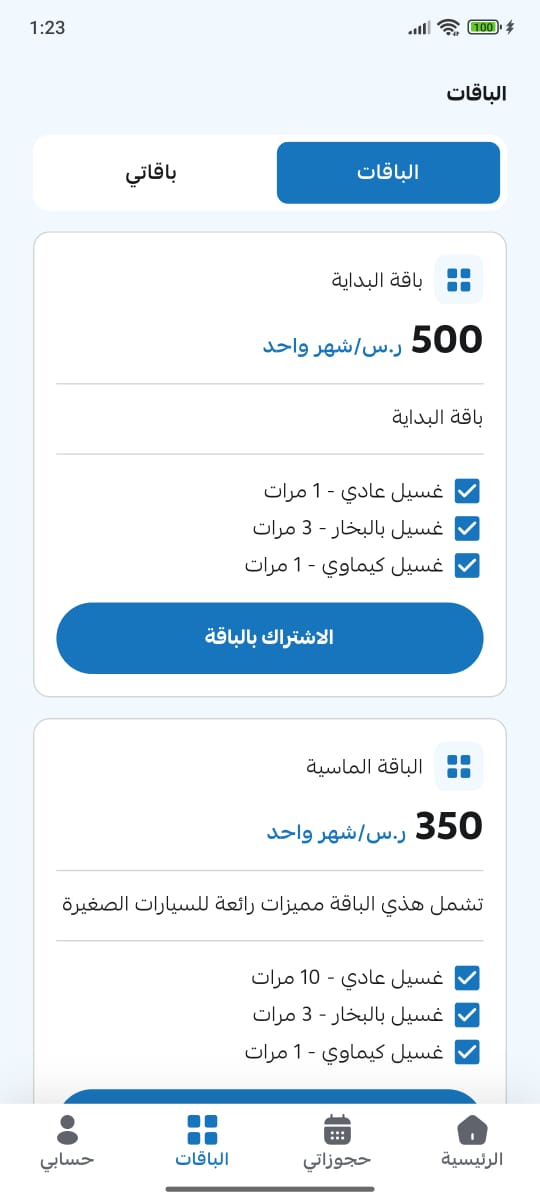This screenshot has height=1200, width=540.
Task: Tap the باقة البداية card title
Action: pos(377,280)
